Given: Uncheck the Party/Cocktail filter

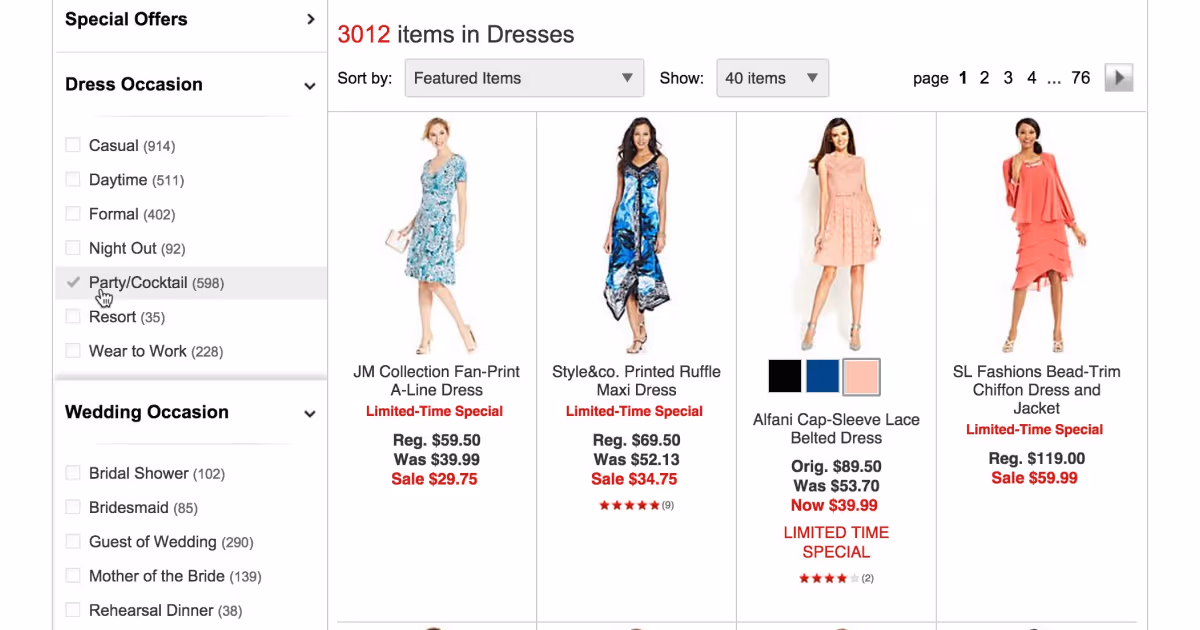Looking at the screenshot, I should coord(73,282).
